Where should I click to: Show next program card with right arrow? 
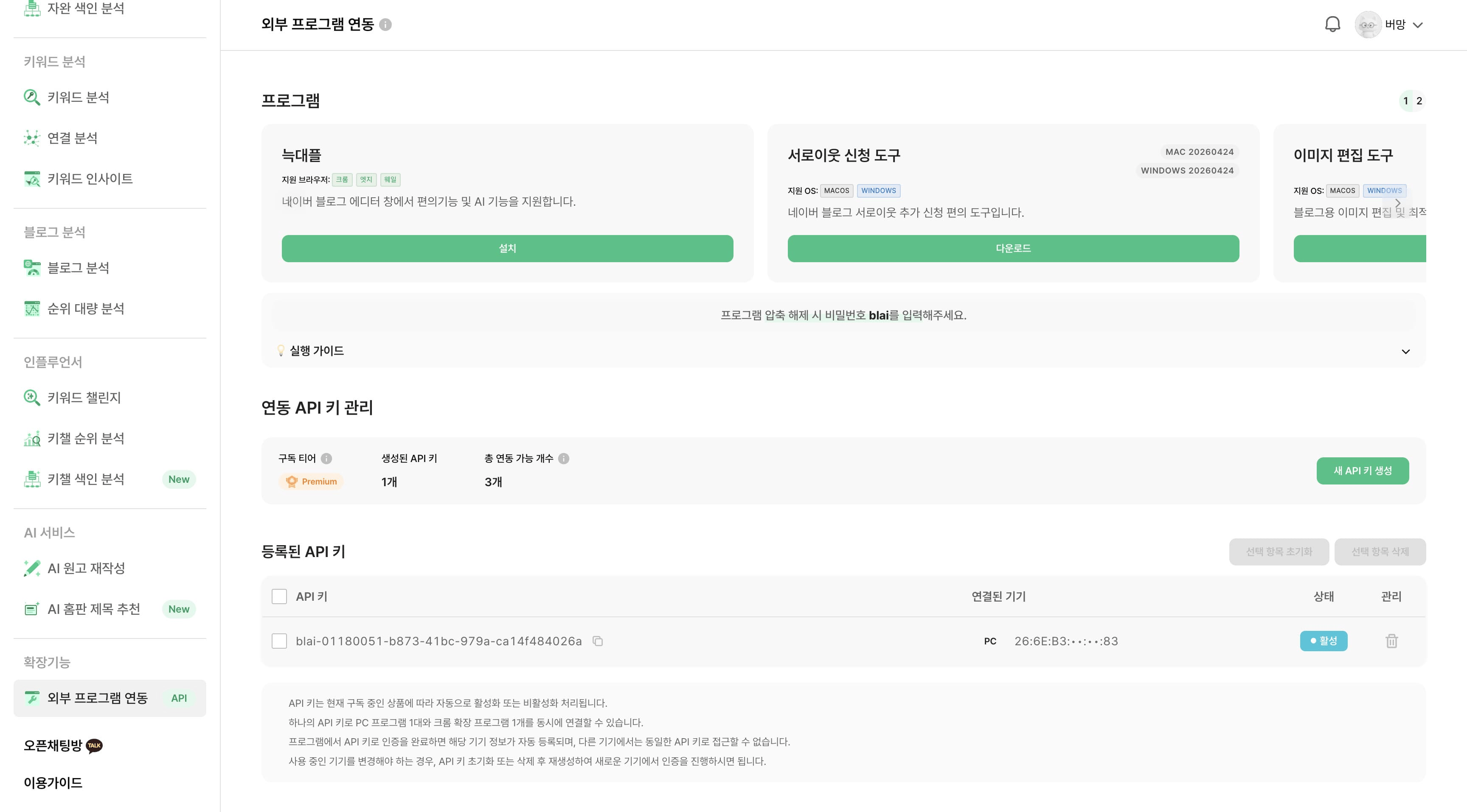[x=1397, y=203]
